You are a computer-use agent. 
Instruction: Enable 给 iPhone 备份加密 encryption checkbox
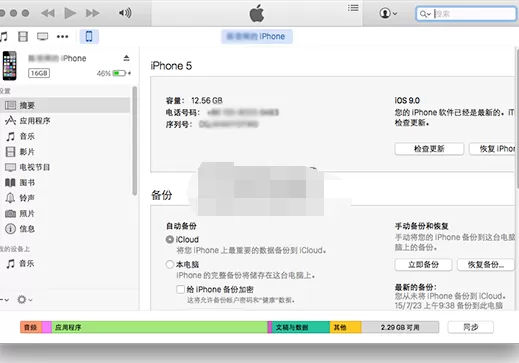pos(180,289)
